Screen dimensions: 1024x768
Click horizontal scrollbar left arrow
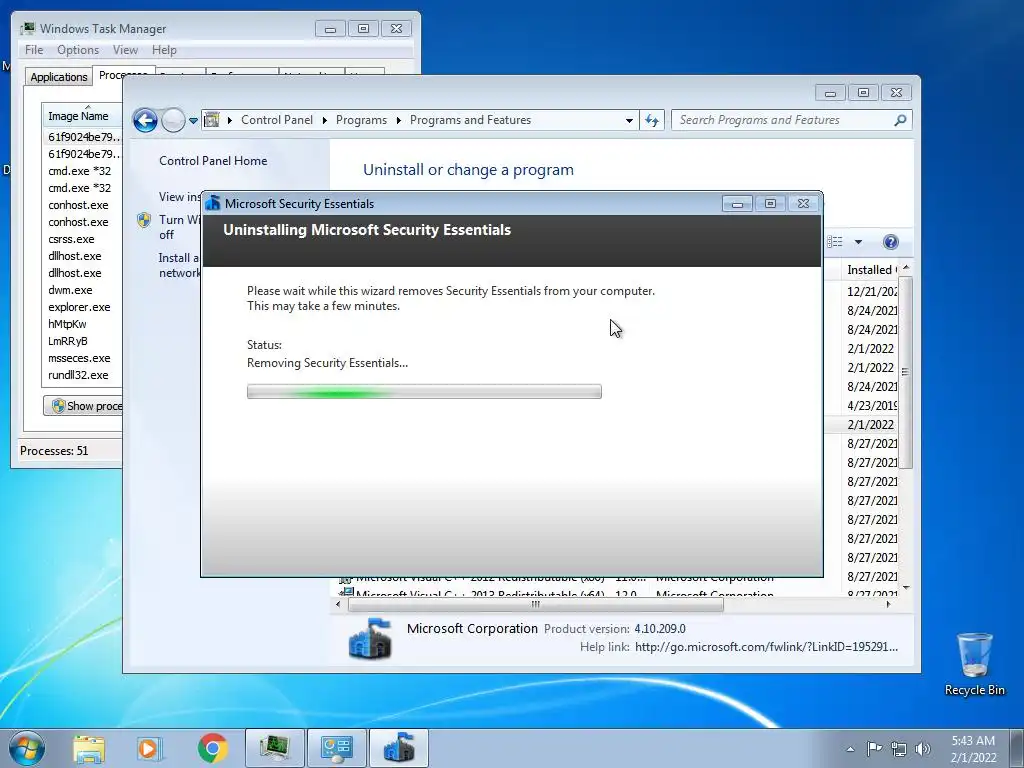click(338, 605)
